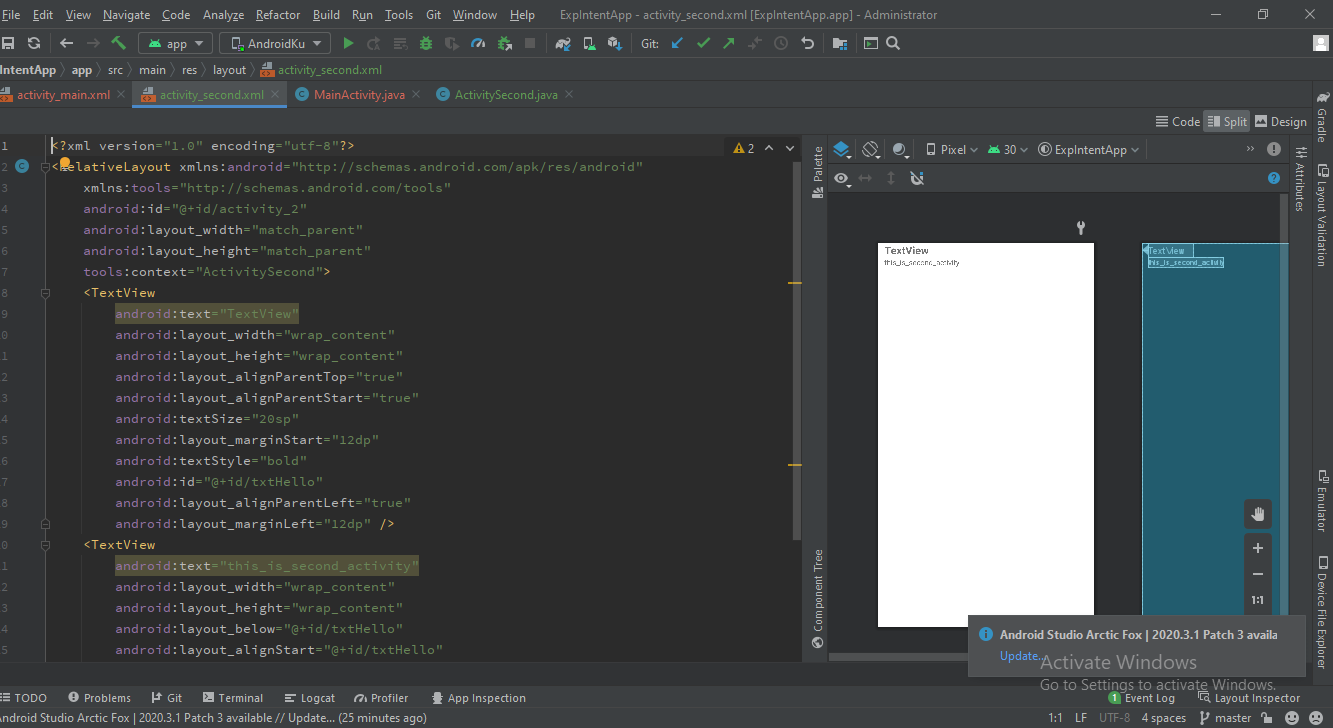Change preview orientation with rotate icon
This screenshot has height=728, width=1333.
(x=870, y=149)
